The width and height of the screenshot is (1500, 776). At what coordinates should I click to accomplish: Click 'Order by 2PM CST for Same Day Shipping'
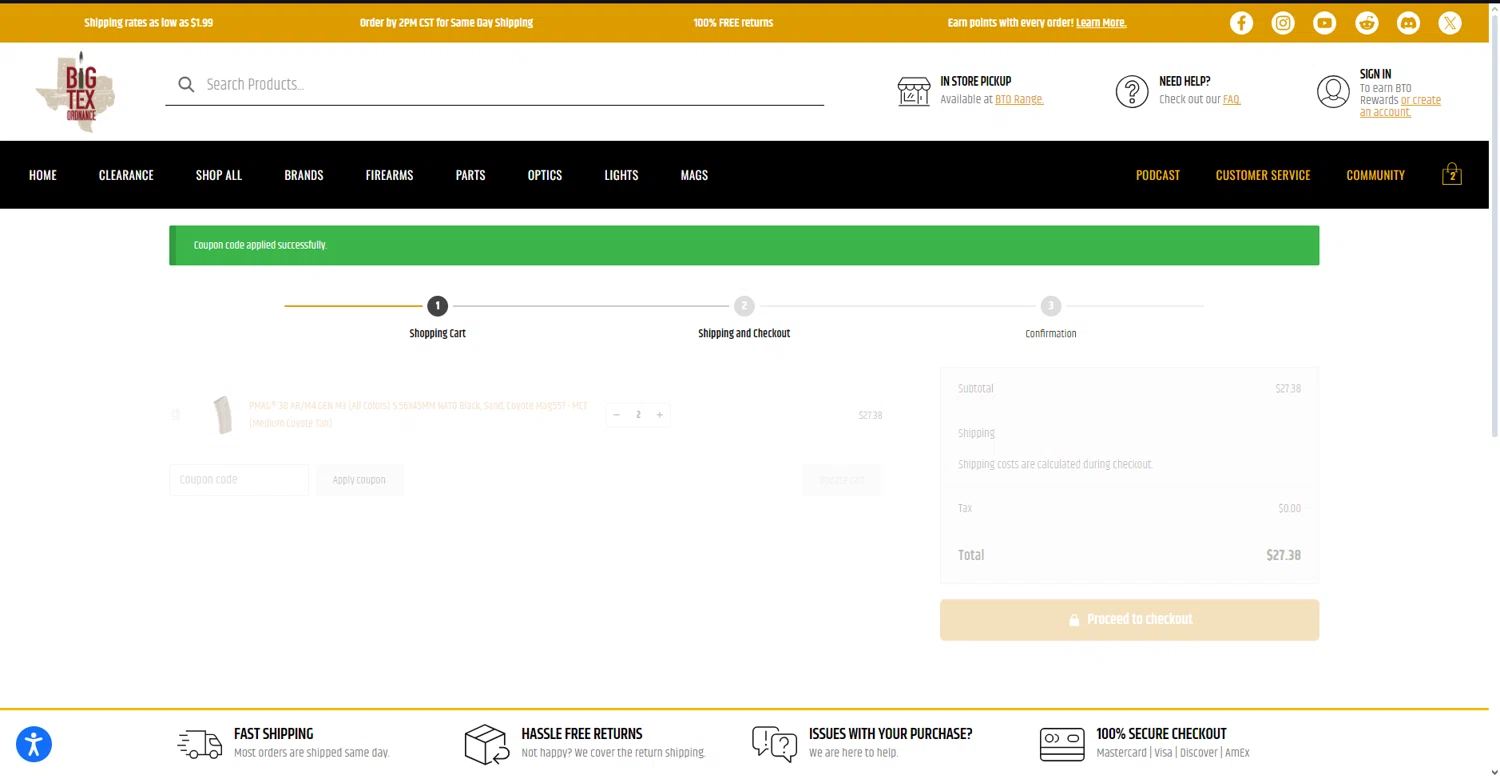pos(446,23)
